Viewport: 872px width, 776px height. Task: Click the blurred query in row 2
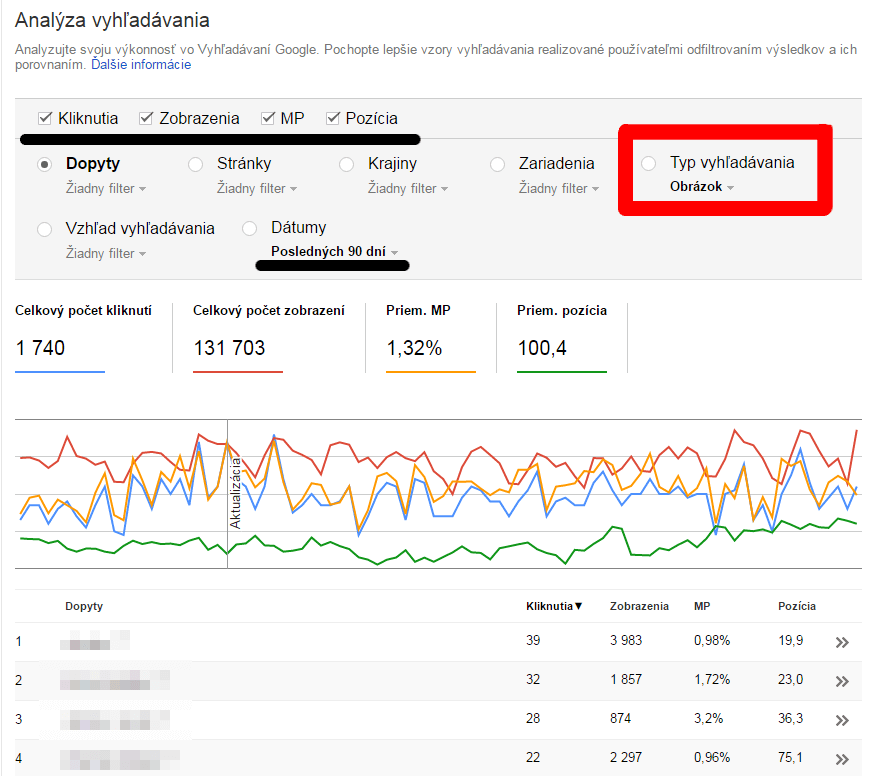[x=115, y=680]
